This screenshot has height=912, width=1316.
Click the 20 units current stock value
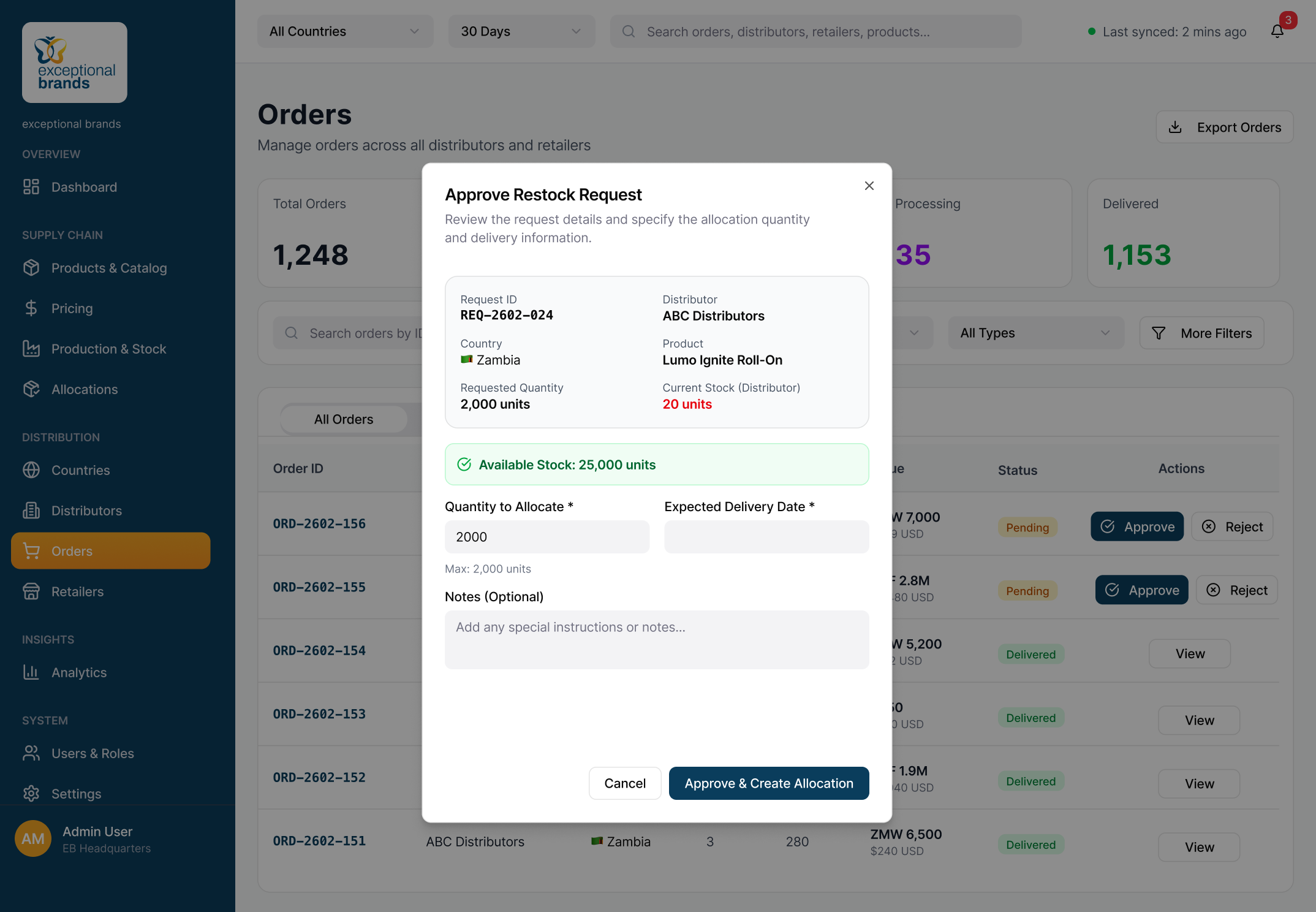click(x=687, y=404)
